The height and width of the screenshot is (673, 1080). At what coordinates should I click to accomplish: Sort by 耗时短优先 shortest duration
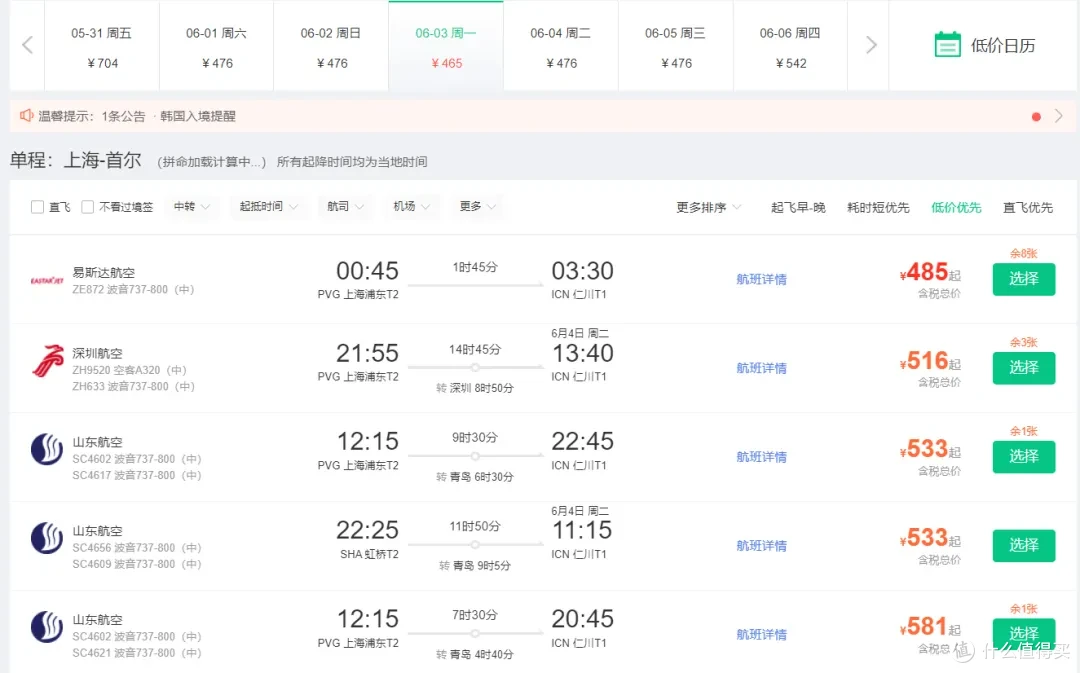[878, 207]
